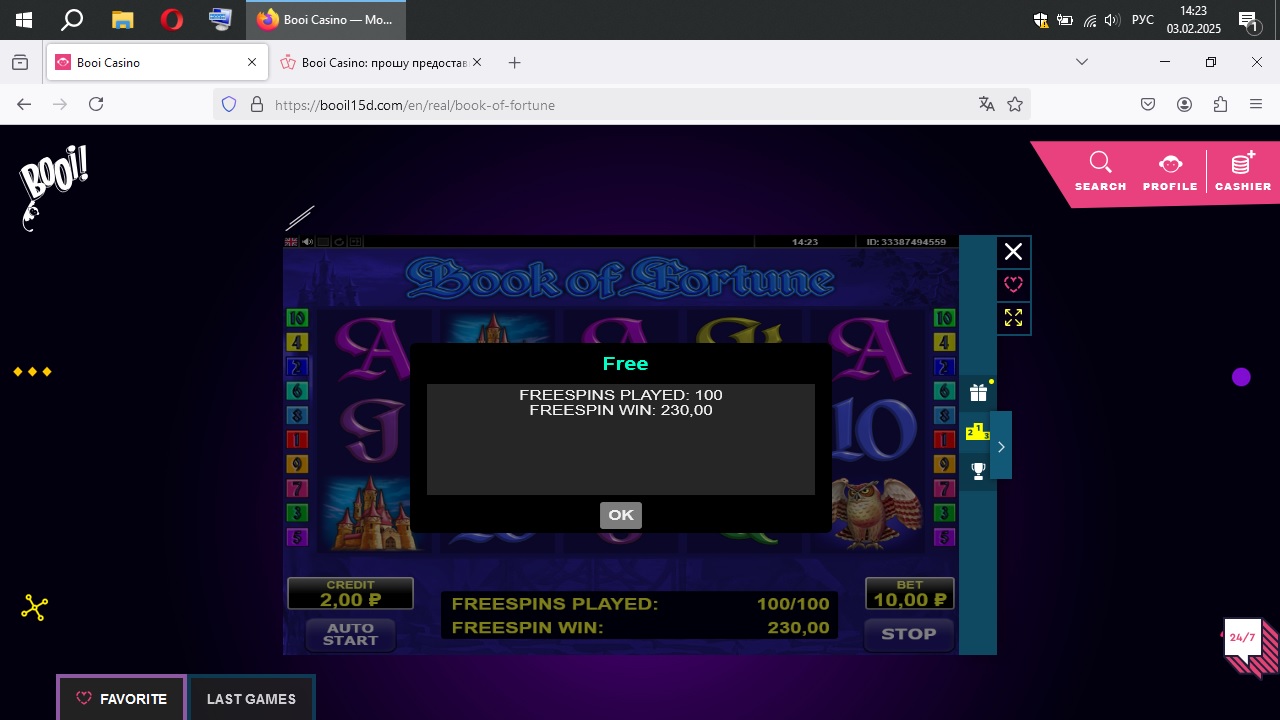Close the 'прошу предостав' tab
Image resolution: width=1280 pixels, height=720 pixels.
click(x=477, y=62)
